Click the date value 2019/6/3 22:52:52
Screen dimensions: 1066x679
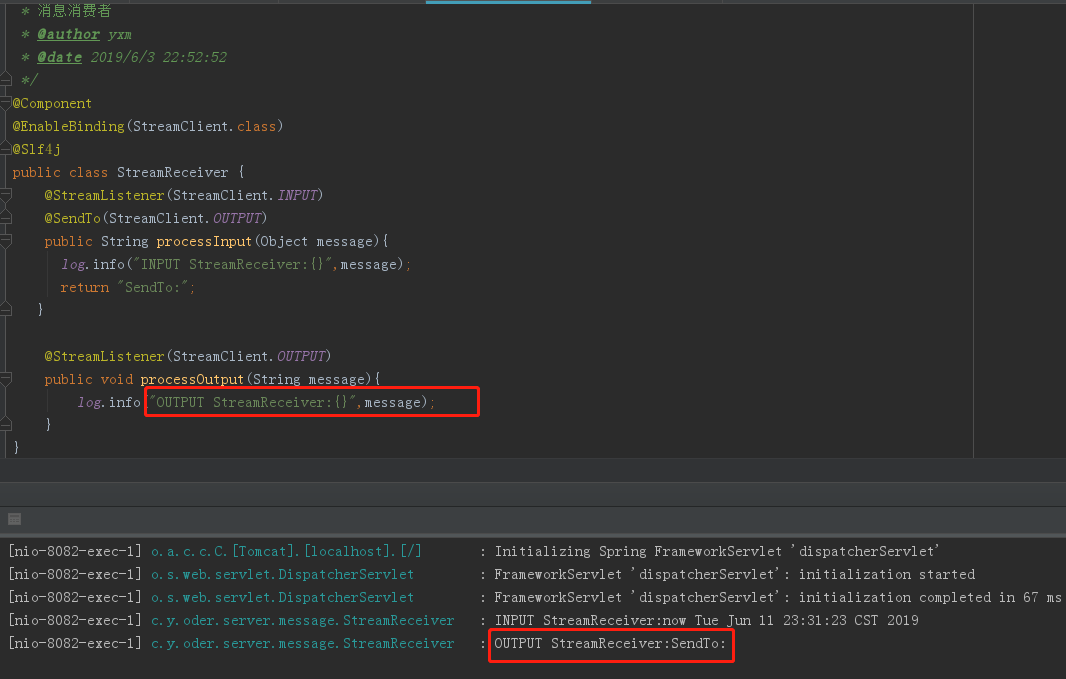tap(158, 57)
